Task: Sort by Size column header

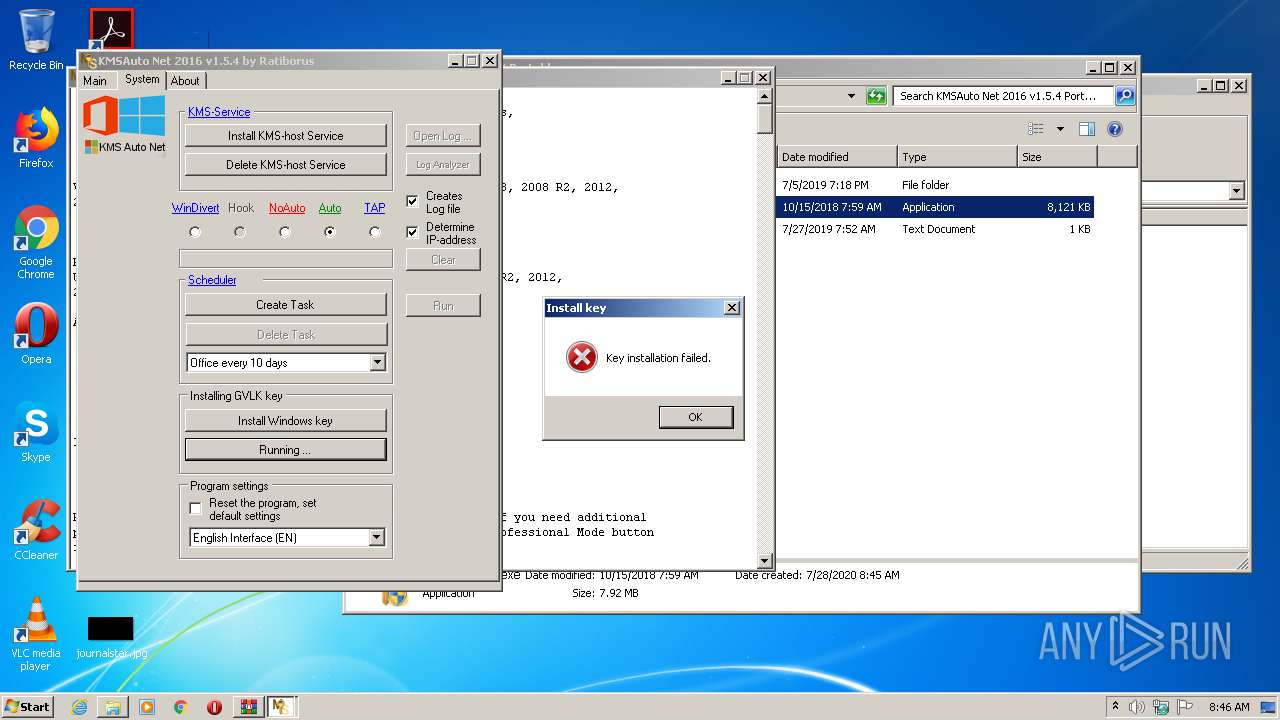Action: (x=1057, y=157)
